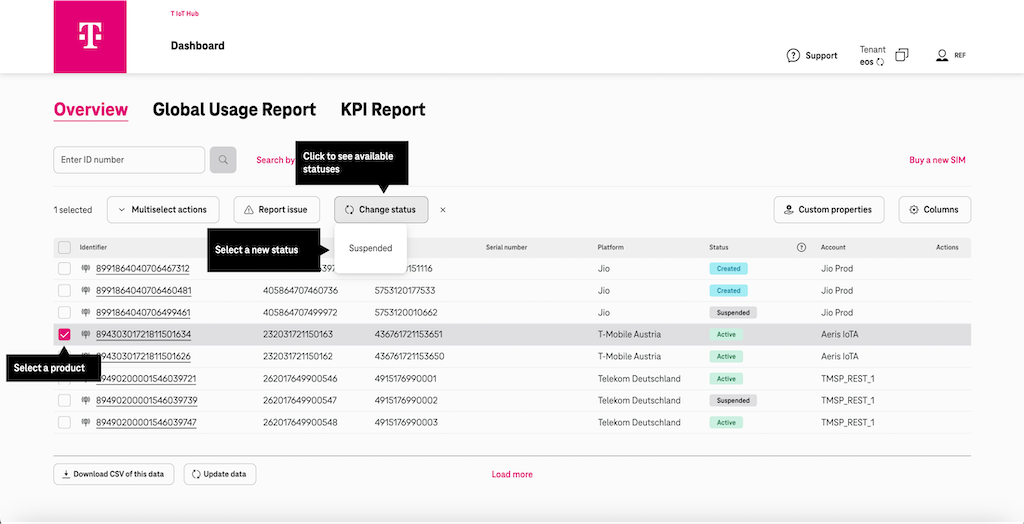Click the Update data button
The height and width of the screenshot is (524, 1024).
pos(220,474)
